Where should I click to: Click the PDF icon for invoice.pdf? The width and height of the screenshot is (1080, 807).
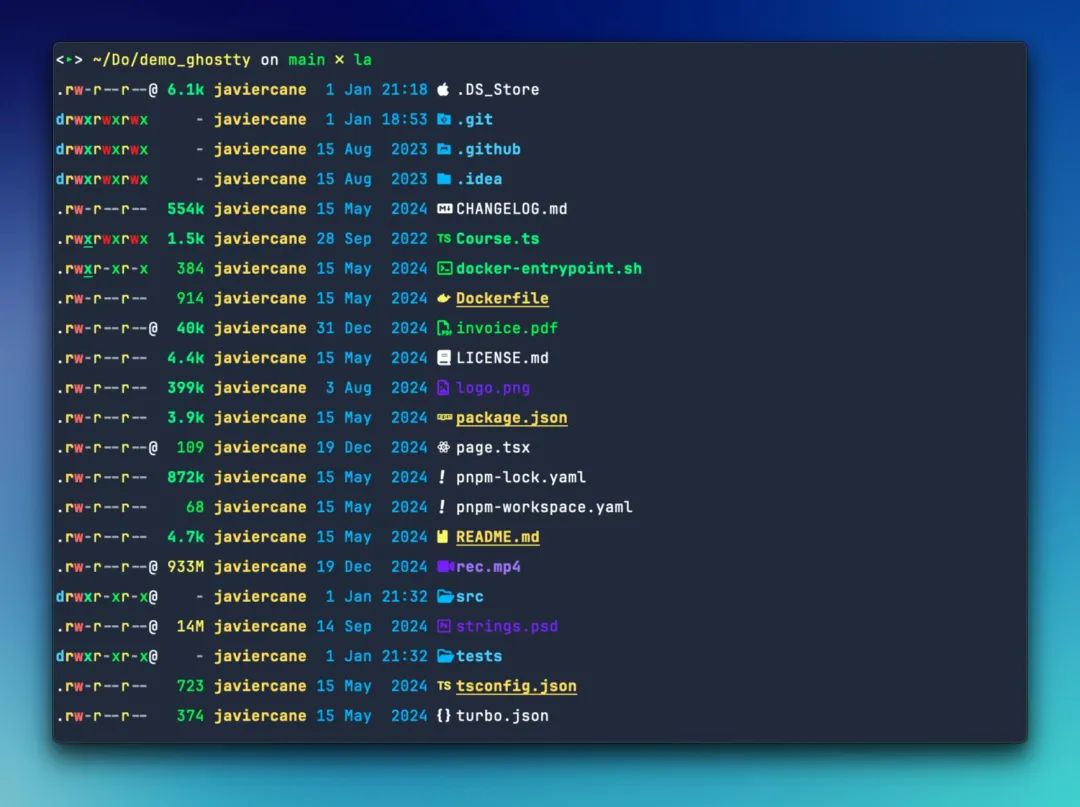tap(442, 328)
